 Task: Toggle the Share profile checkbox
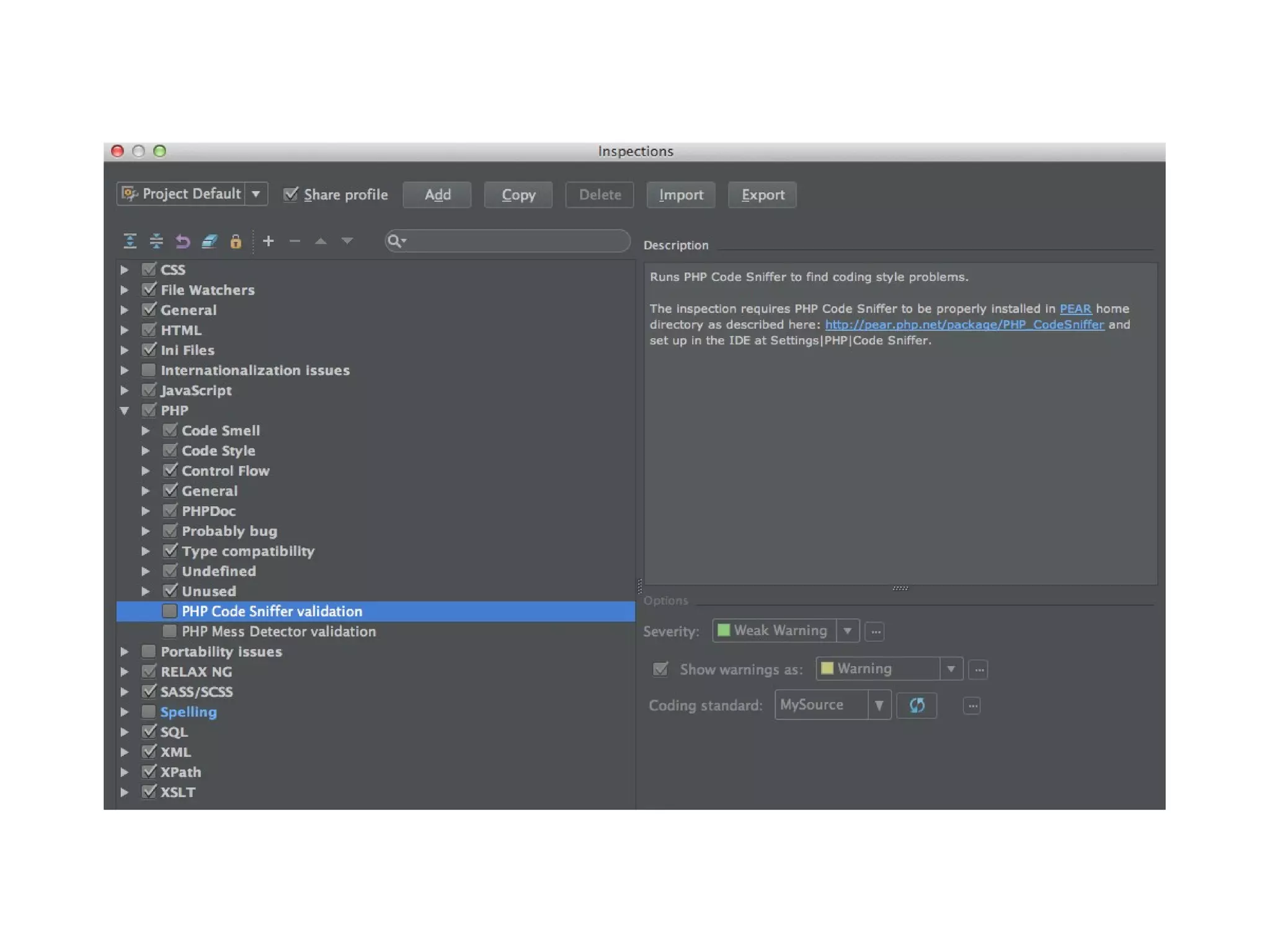(x=290, y=194)
